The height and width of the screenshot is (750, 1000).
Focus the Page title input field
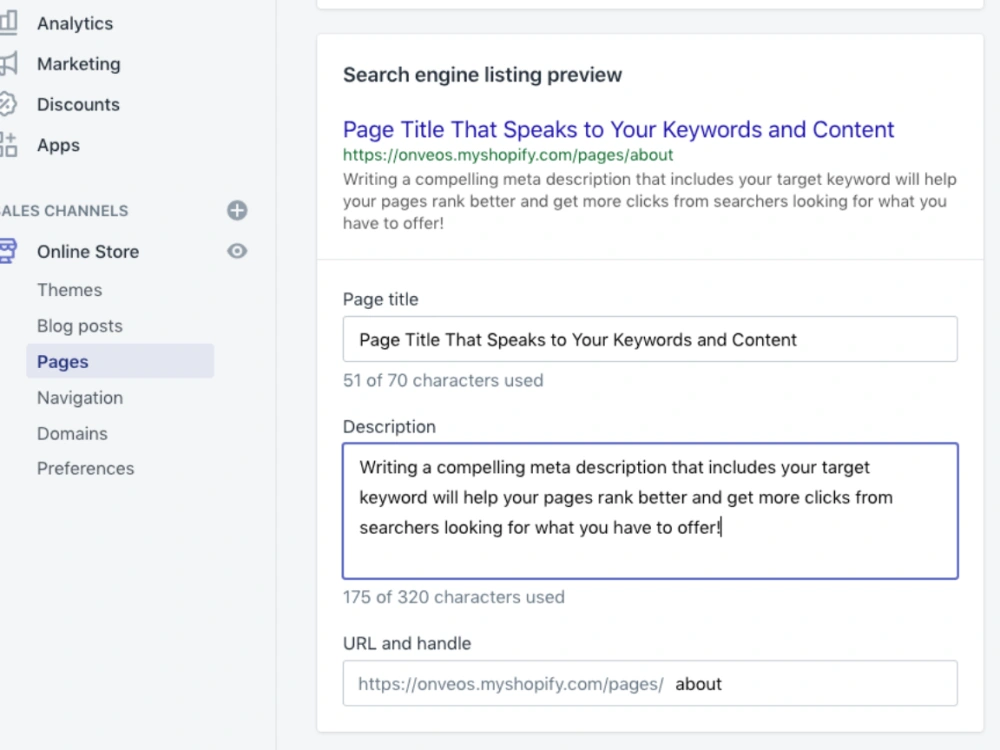coord(650,339)
